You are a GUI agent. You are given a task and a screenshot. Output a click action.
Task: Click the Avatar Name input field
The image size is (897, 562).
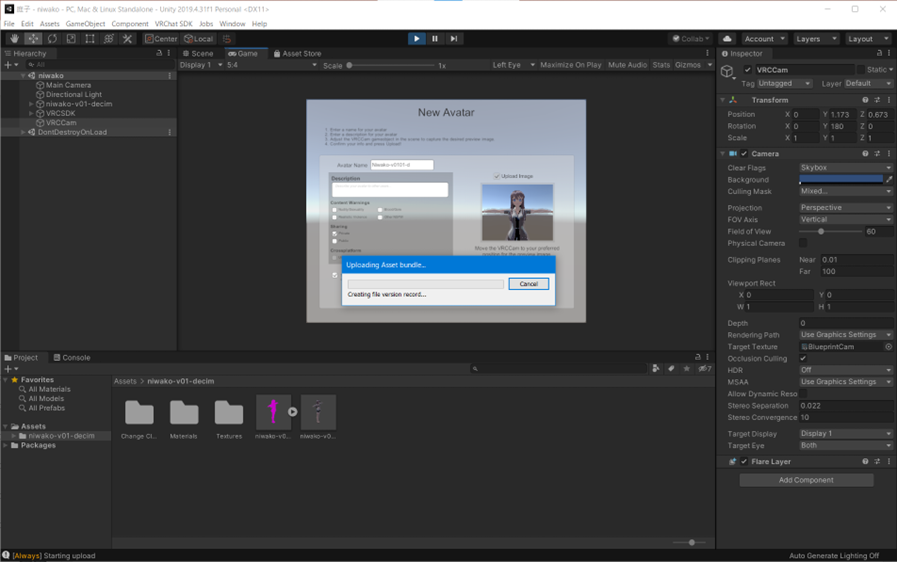[402, 165]
